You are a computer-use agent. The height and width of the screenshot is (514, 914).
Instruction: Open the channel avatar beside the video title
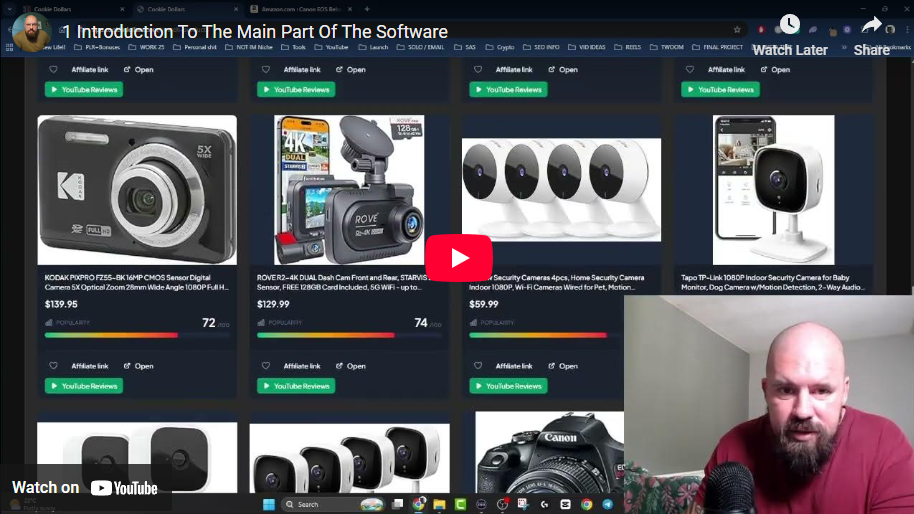pyautogui.click(x=31, y=32)
